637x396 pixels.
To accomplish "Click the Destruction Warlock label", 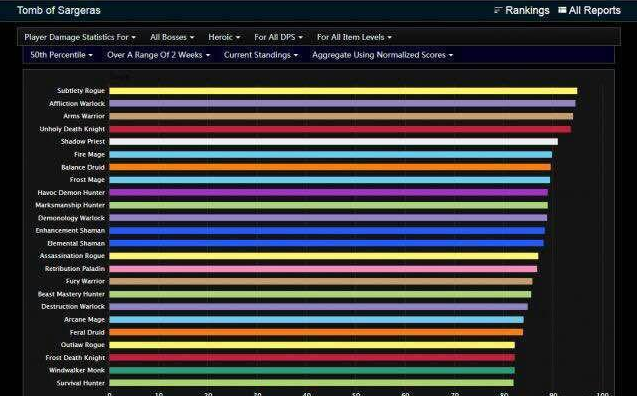I will (x=73, y=307).
